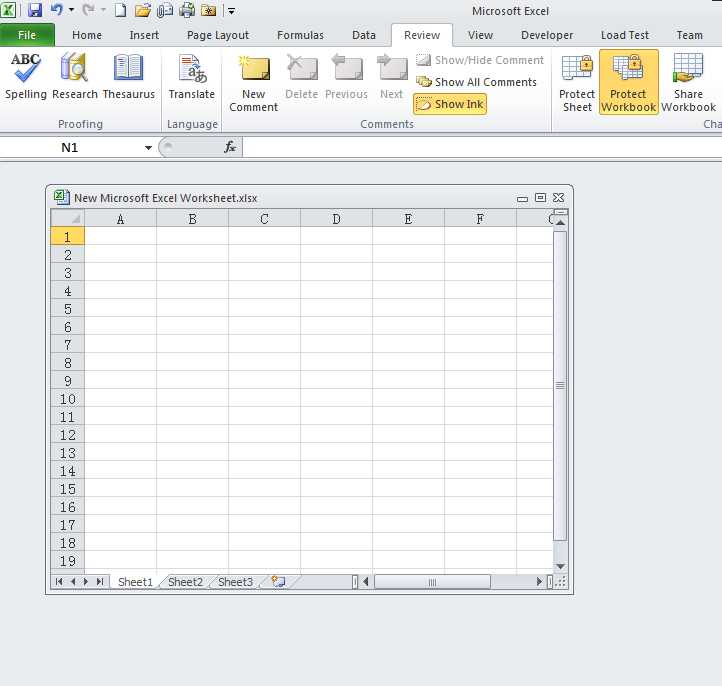The width and height of the screenshot is (722, 686).
Task: Jump to the last sheet tab arrow
Action: pos(100,581)
